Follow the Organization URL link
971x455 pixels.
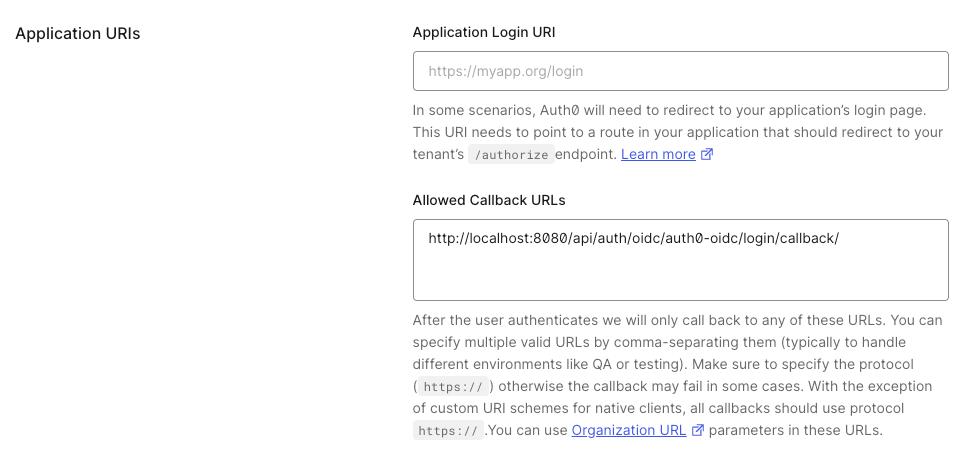(x=629, y=430)
